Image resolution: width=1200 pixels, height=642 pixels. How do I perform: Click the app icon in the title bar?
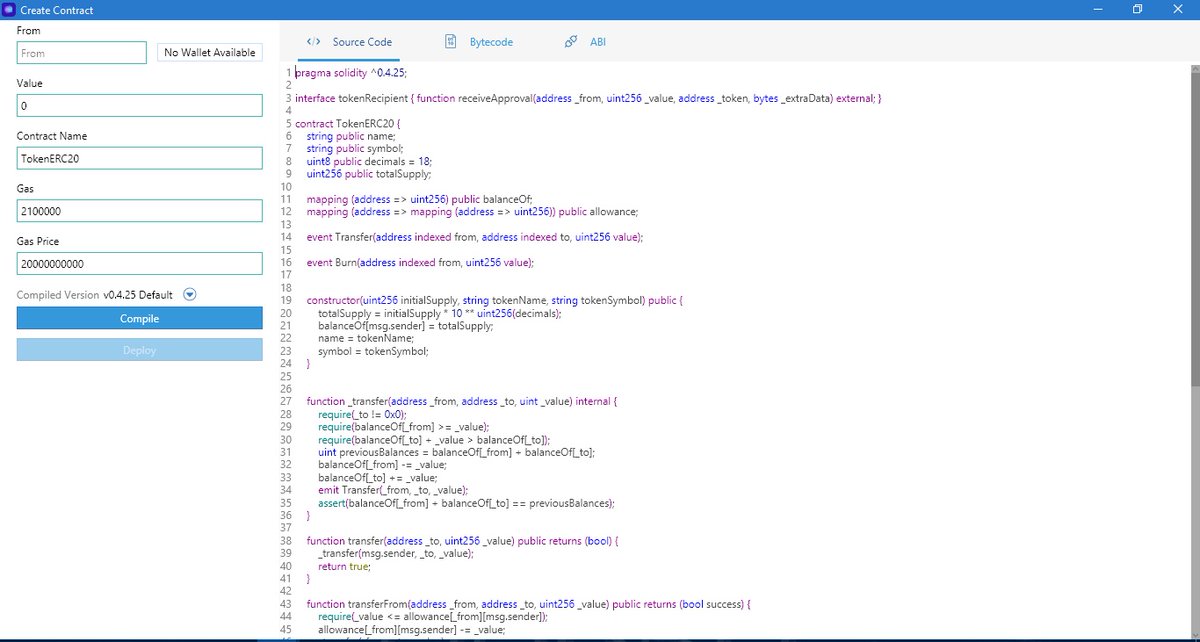tap(11, 9)
